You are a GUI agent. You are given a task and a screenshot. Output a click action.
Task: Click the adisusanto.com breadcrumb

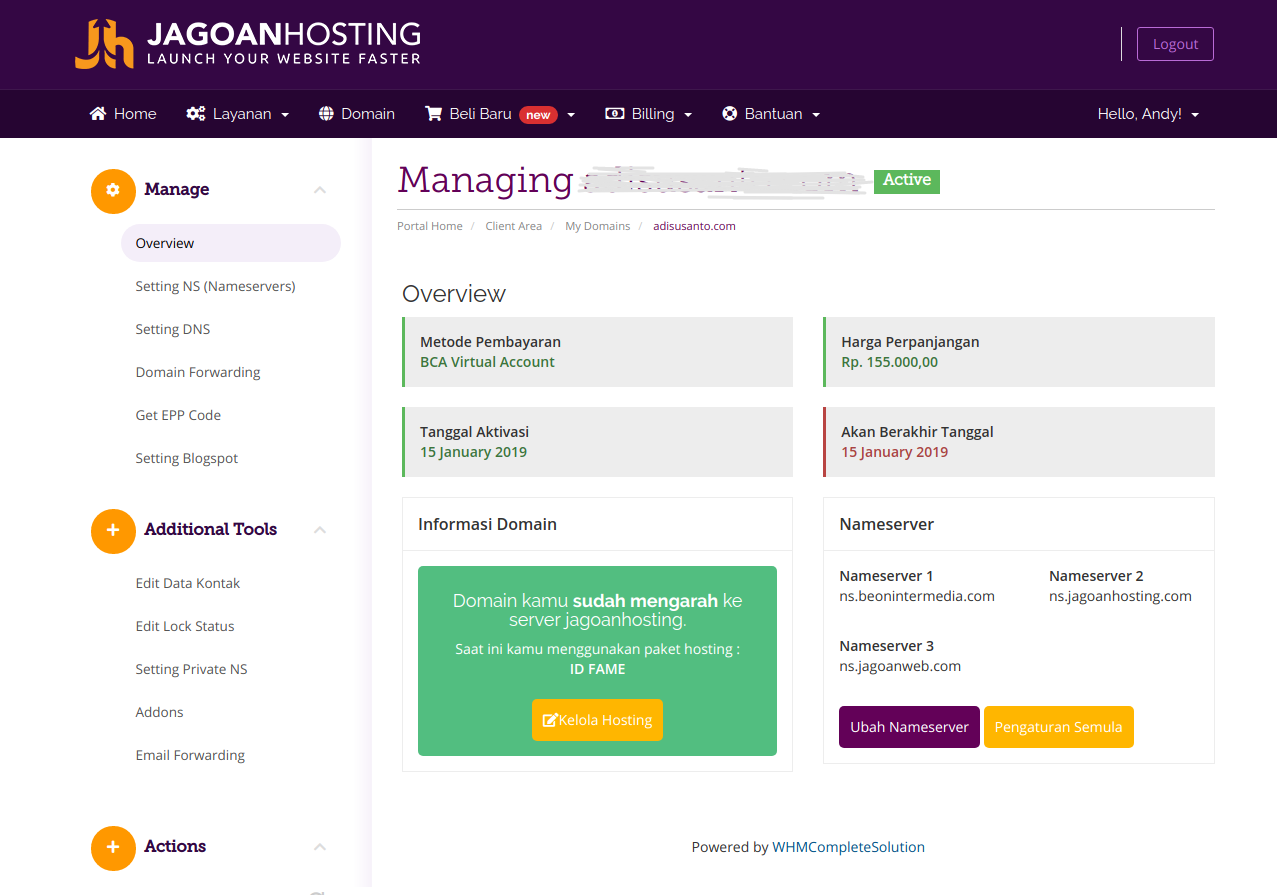tap(694, 226)
